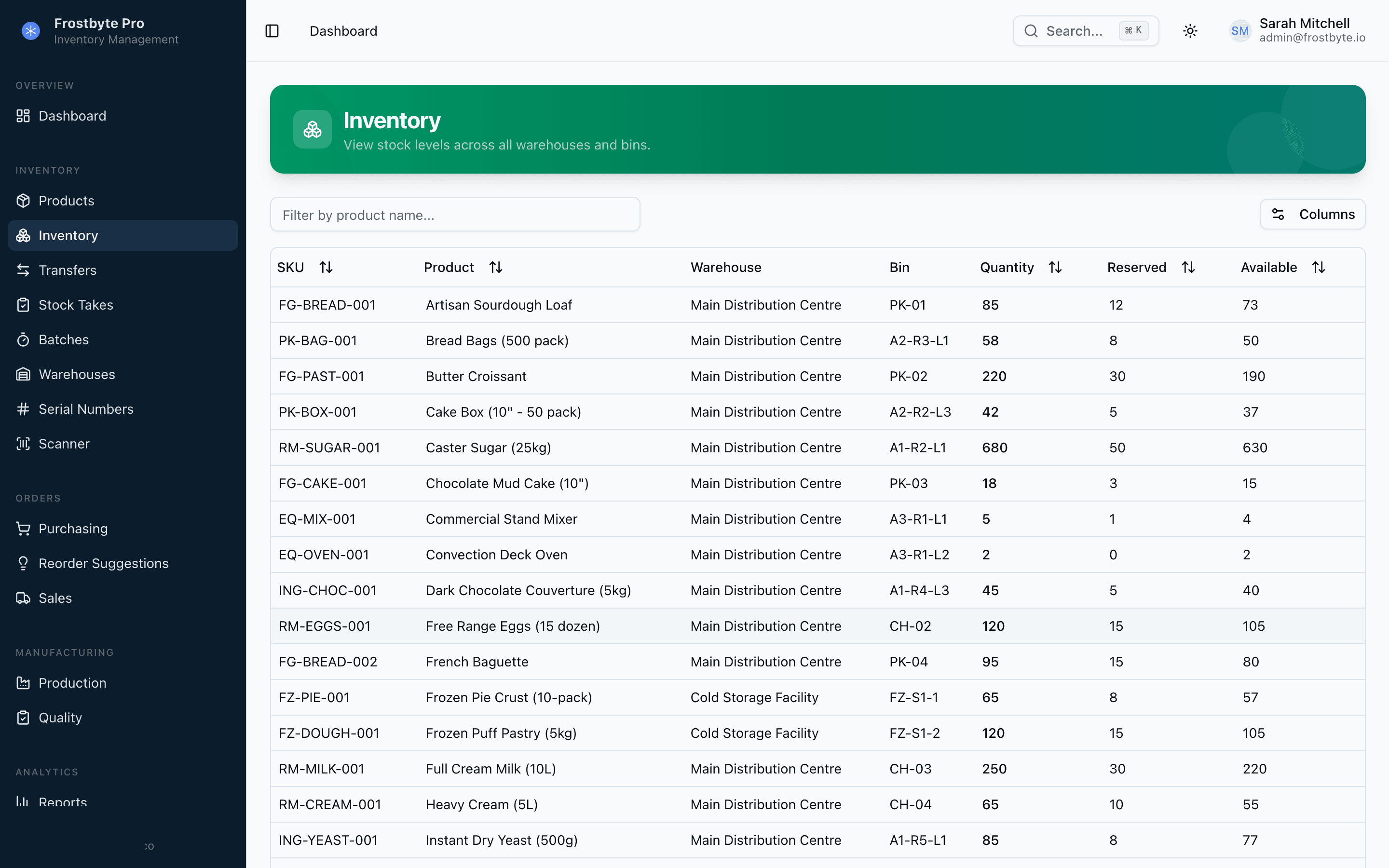This screenshot has height=868, width=1389.
Task: Select the Serial Numbers hash icon
Action: pos(23,409)
